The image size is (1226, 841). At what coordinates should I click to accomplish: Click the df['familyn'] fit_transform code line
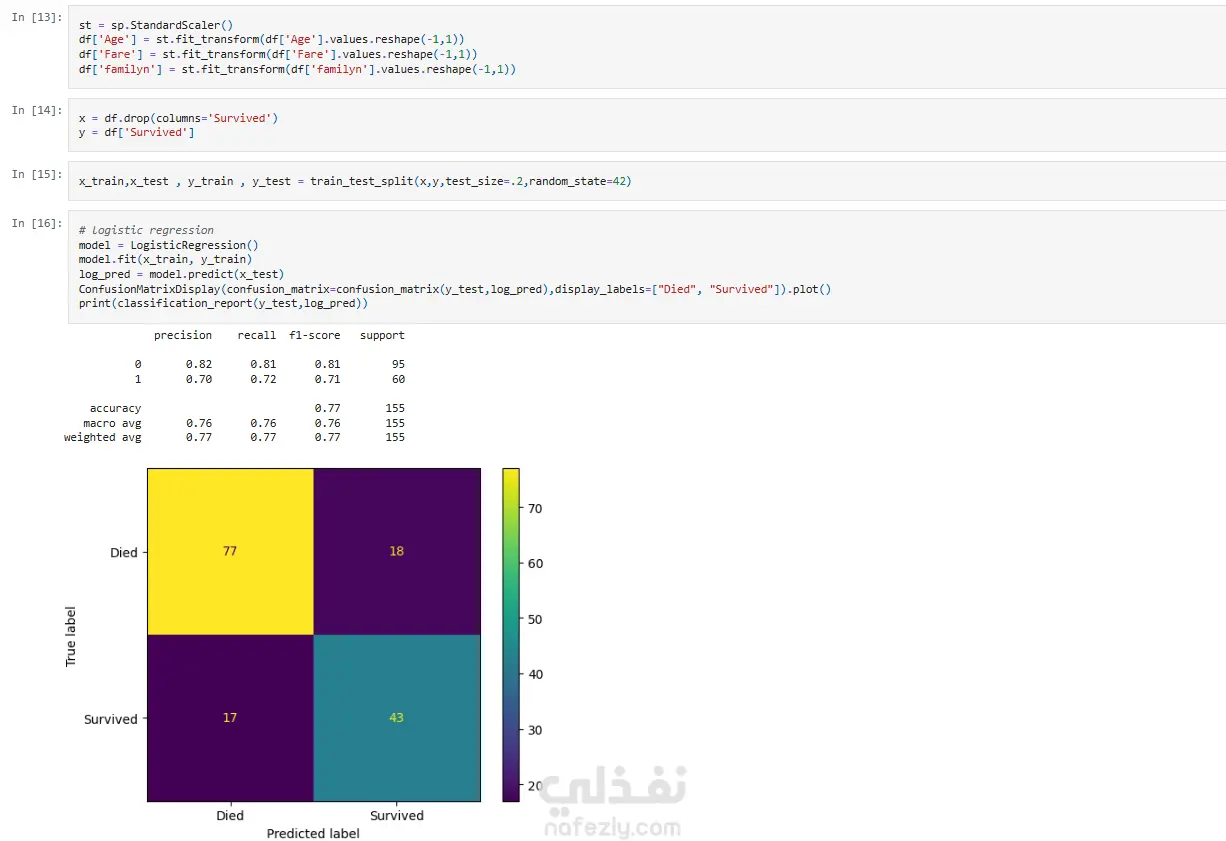click(297, 69)
